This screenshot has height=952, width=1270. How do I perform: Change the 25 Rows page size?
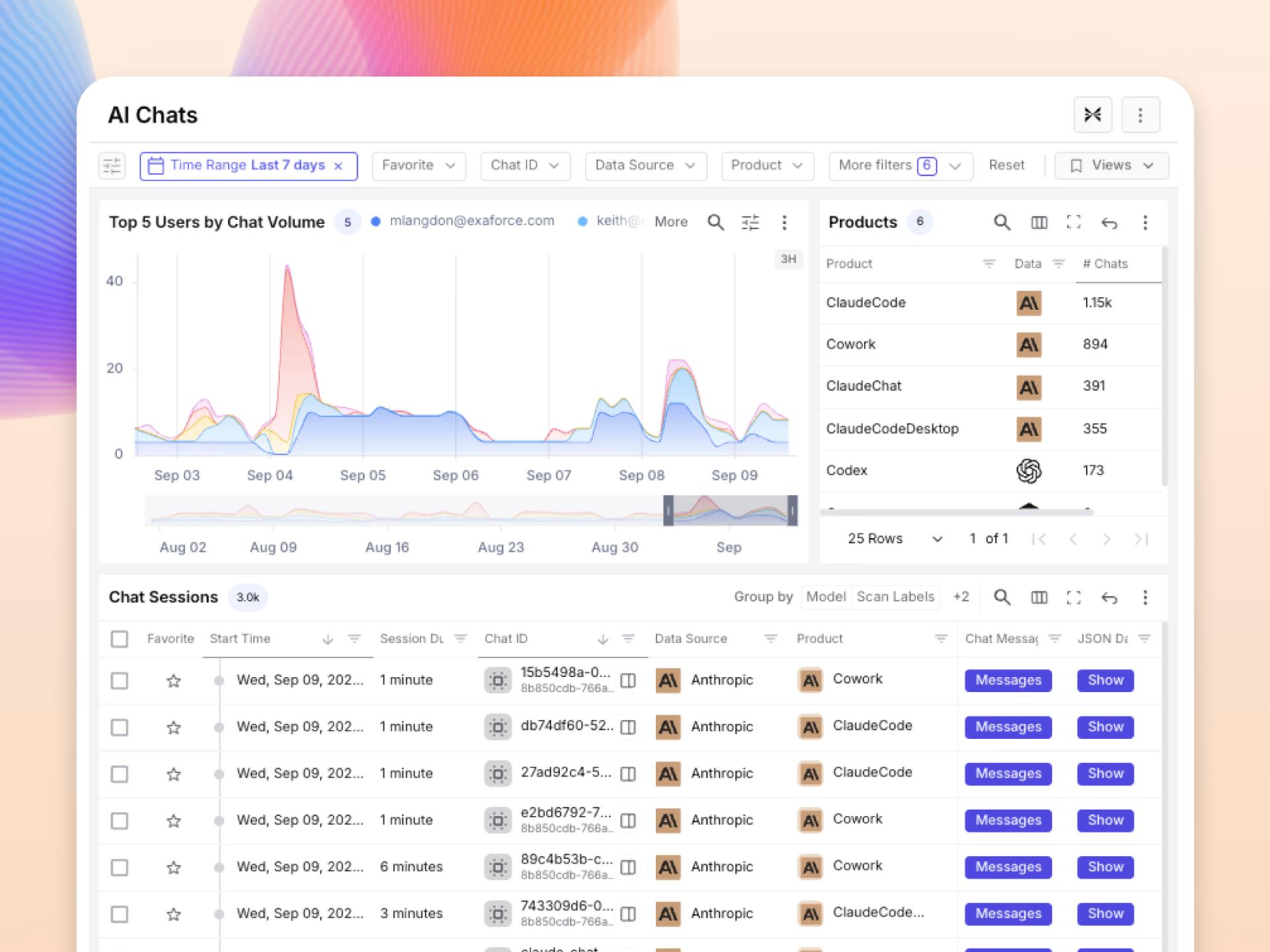[894, 539]
